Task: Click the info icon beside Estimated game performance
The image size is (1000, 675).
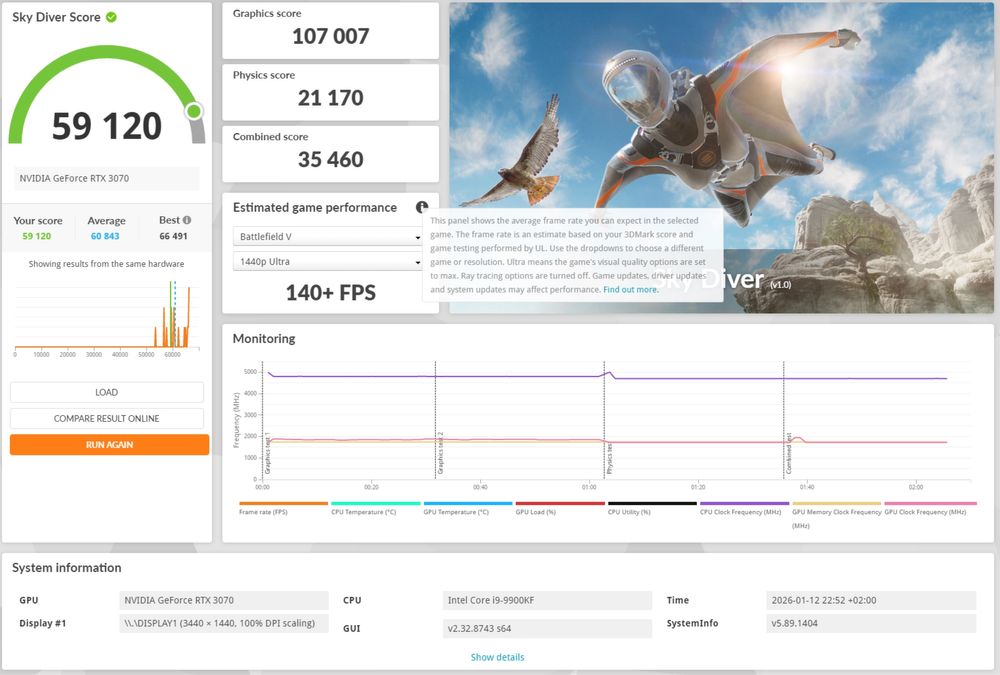Action: tap(422, 207)
